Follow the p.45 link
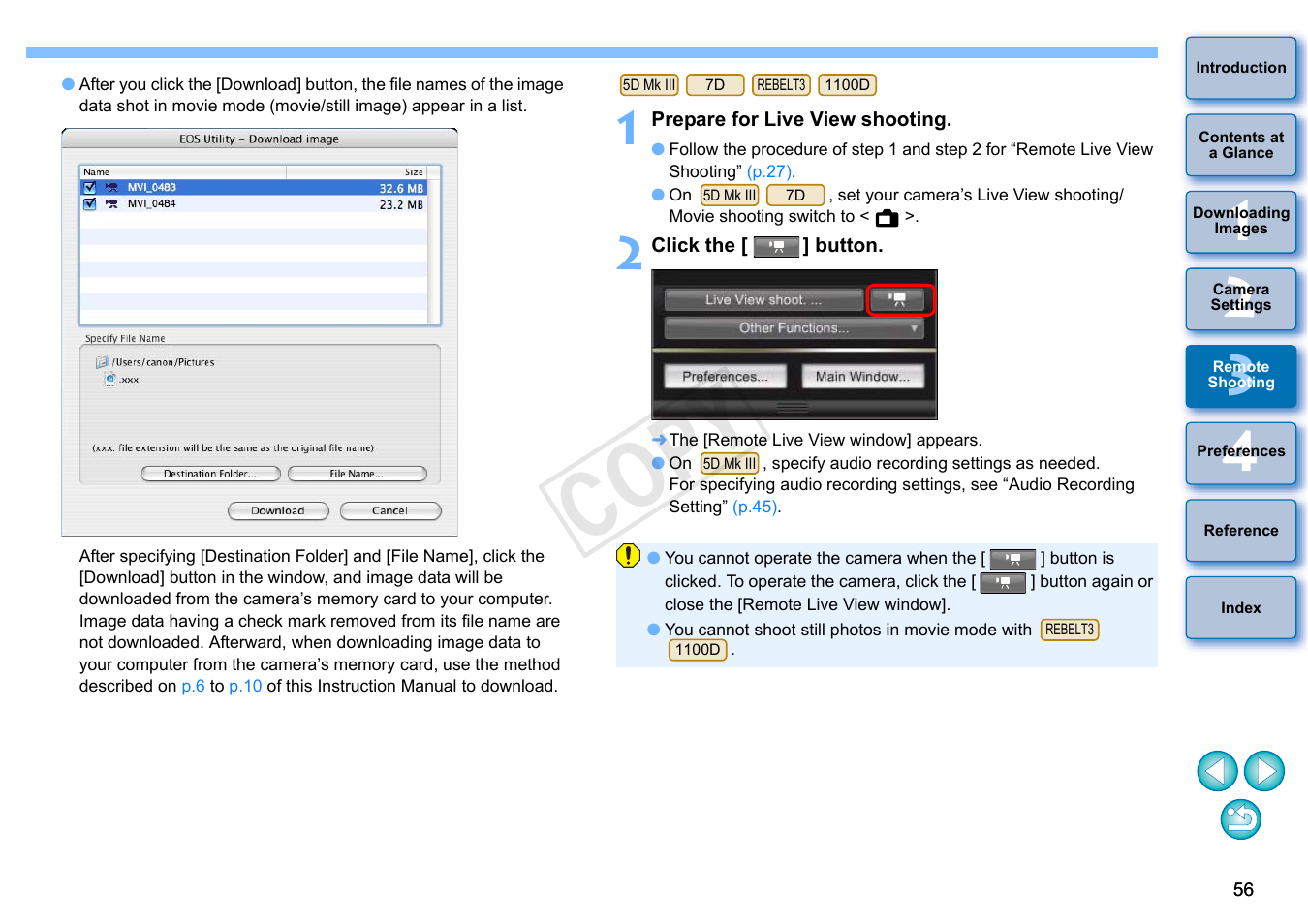Image resolution: width=1308 pixels, height=924 pixels. click(x=755, y=508)
